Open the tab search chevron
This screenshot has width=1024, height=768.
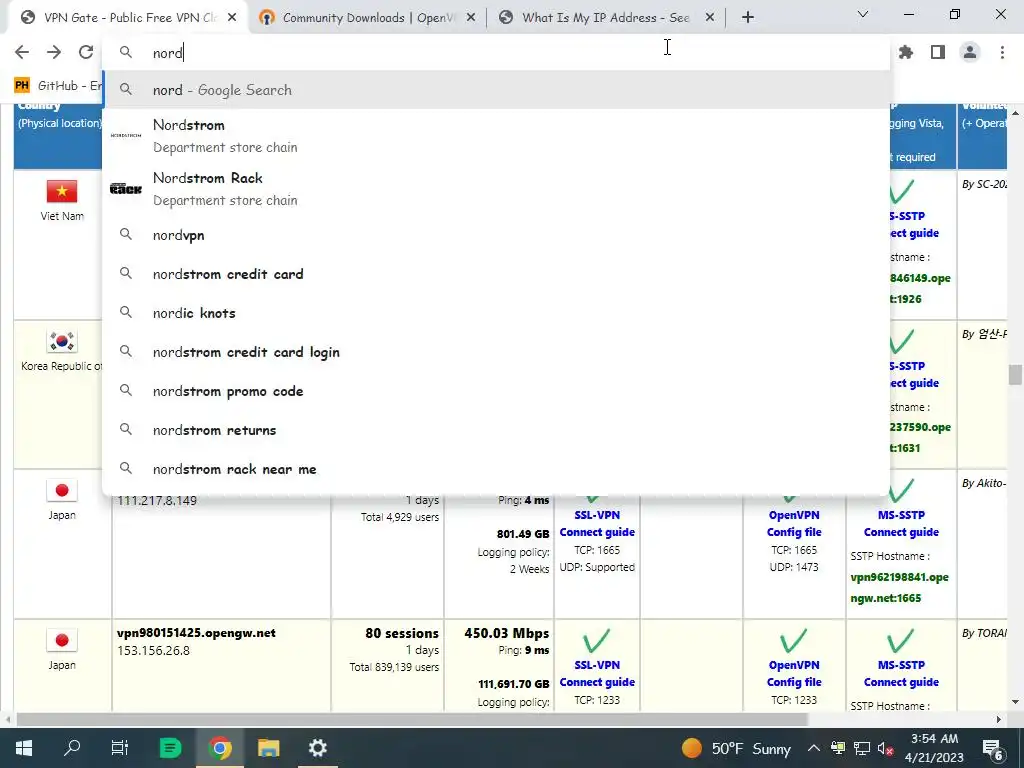863,14
